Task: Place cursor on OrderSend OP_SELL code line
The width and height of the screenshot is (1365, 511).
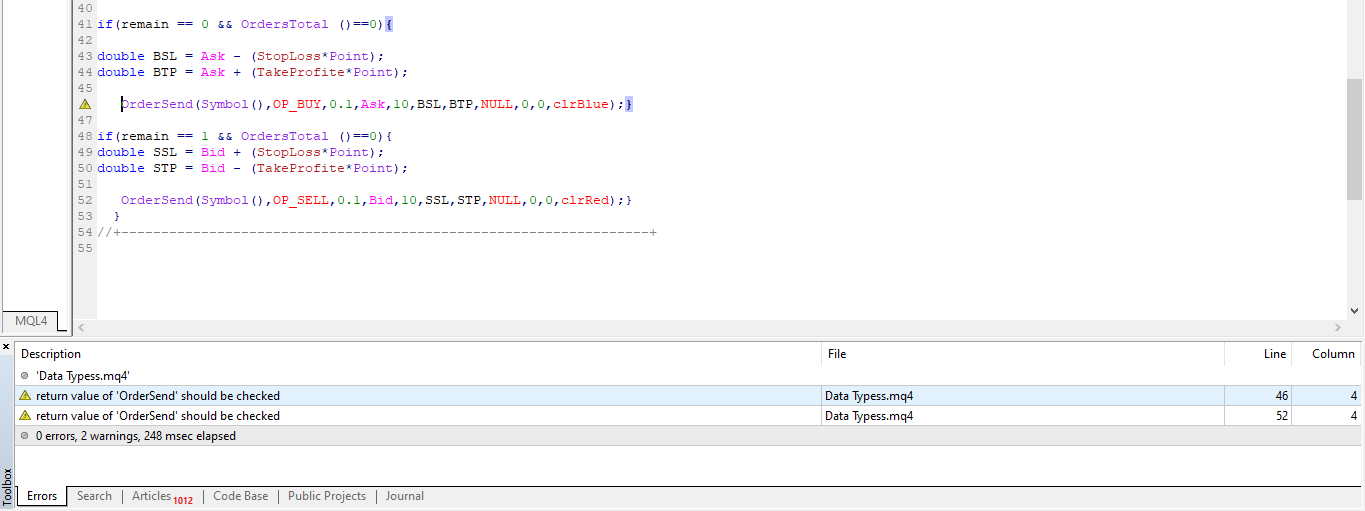Action: [x=376, y=200]
